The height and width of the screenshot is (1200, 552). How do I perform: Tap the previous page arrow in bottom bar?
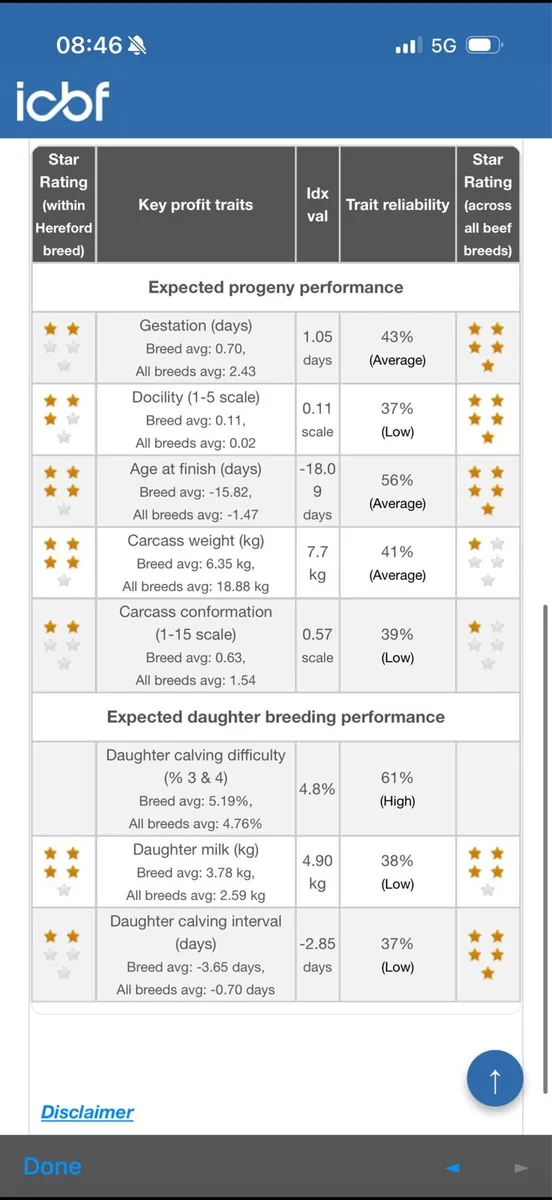(453, 1168)
